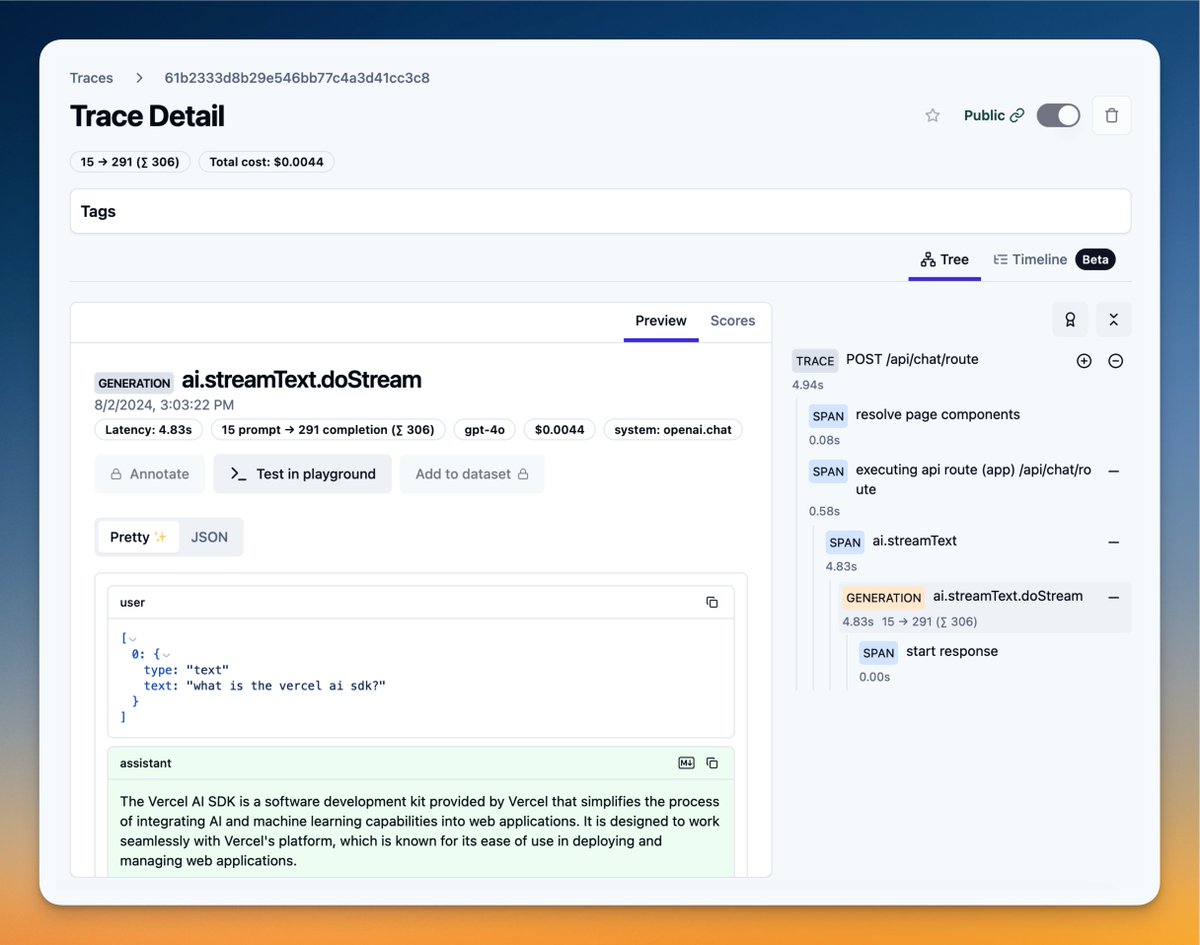Collapse all with minus circle icon

(x=1116, y=361)
